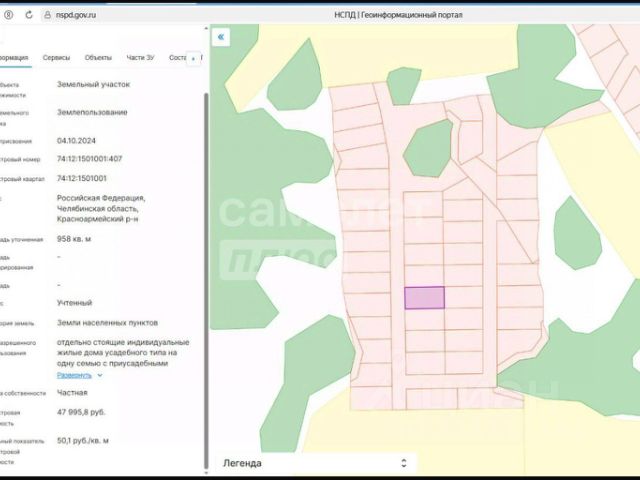Viewport: 640px width, 480px height.
Task: Select the highlighted purple land parcel
Action: pos(424,298)
